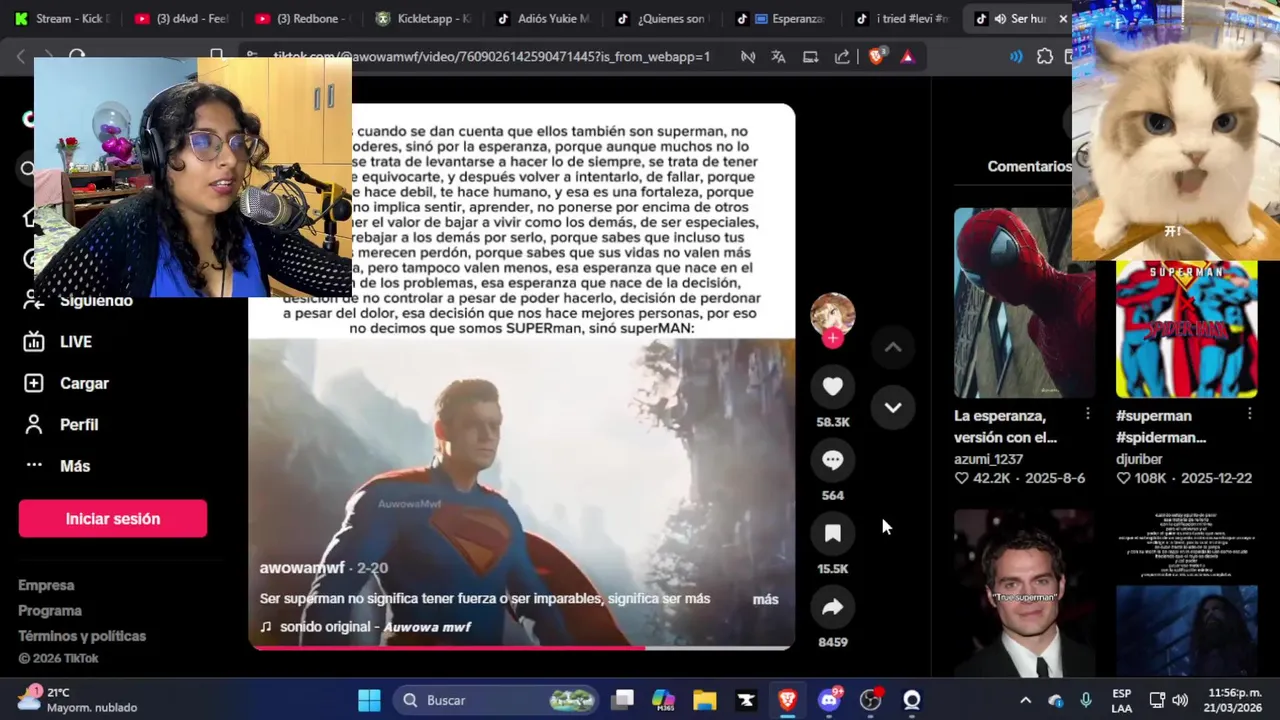Open the video's comments with the speech bubble icon
This screenshot has width=1280, height=720.
[832, 460]
